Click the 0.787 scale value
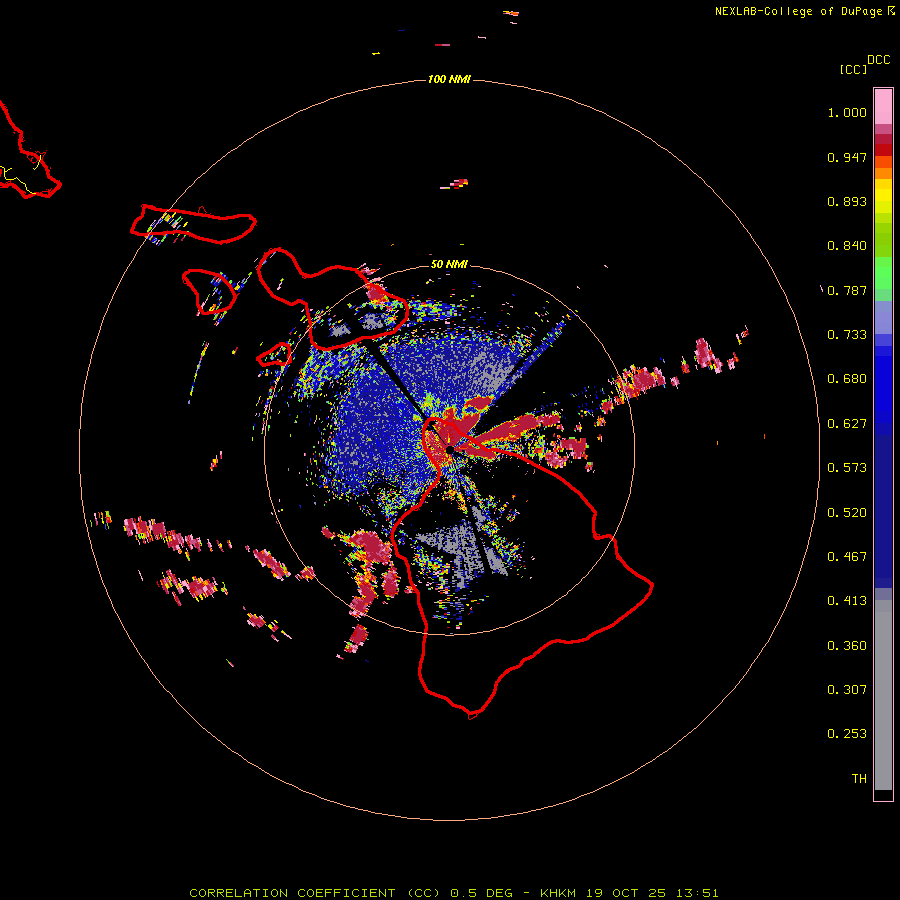This screenshot has width=900, height=900. 847,290
